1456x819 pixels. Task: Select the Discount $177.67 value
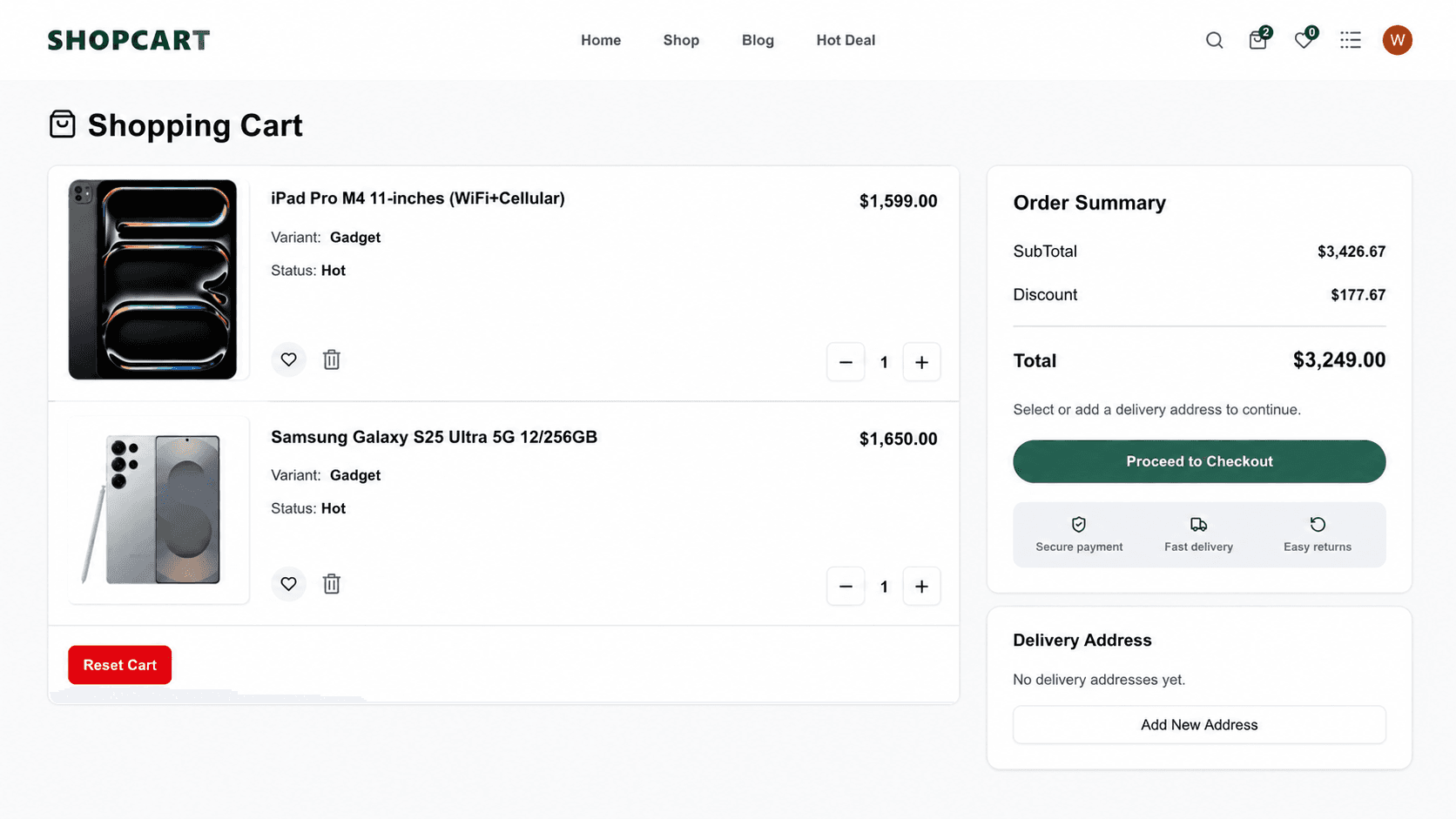(x=1358, y=295)
